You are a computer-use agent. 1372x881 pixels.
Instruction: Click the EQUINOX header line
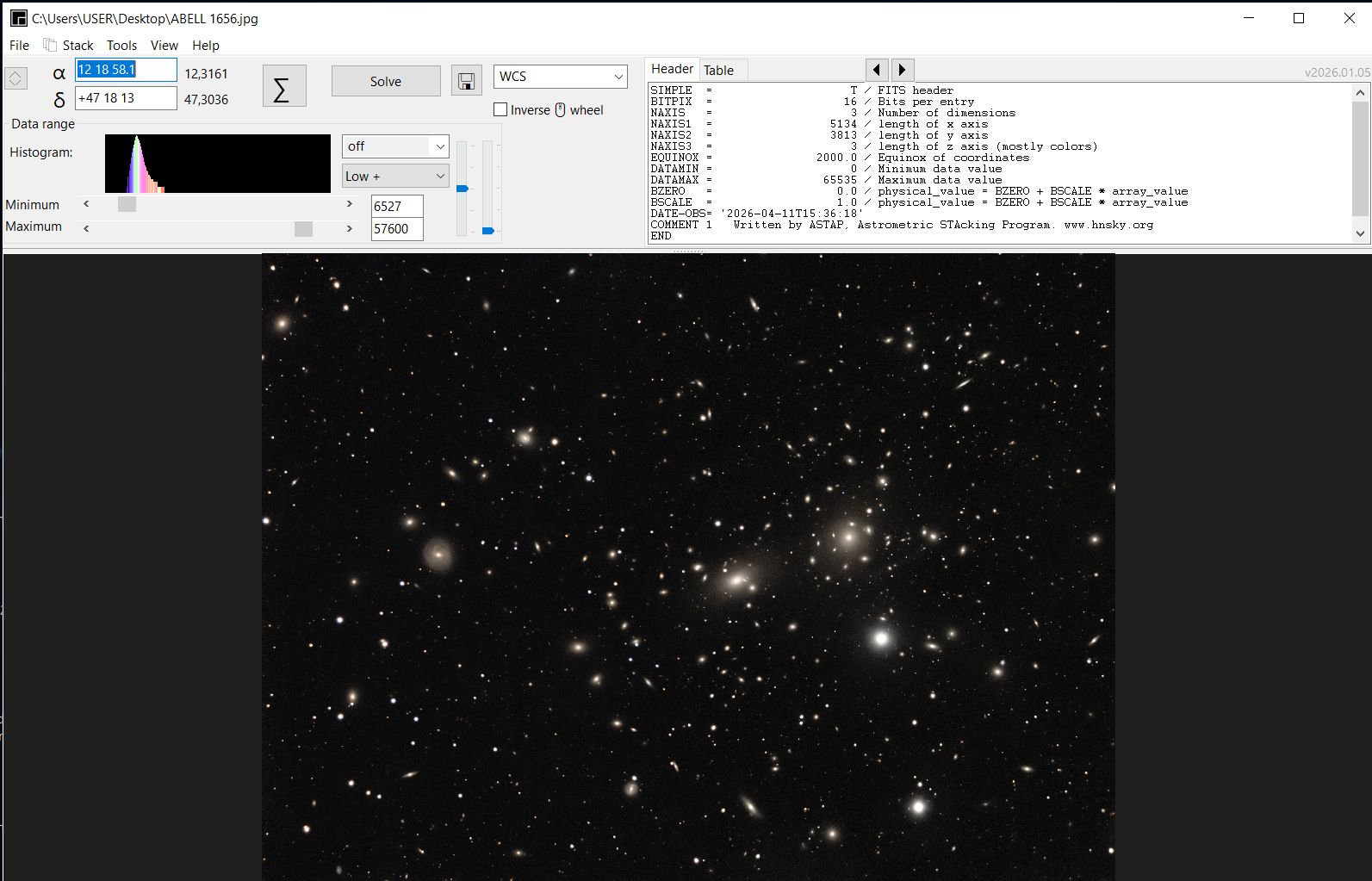(x=840, y=158)
